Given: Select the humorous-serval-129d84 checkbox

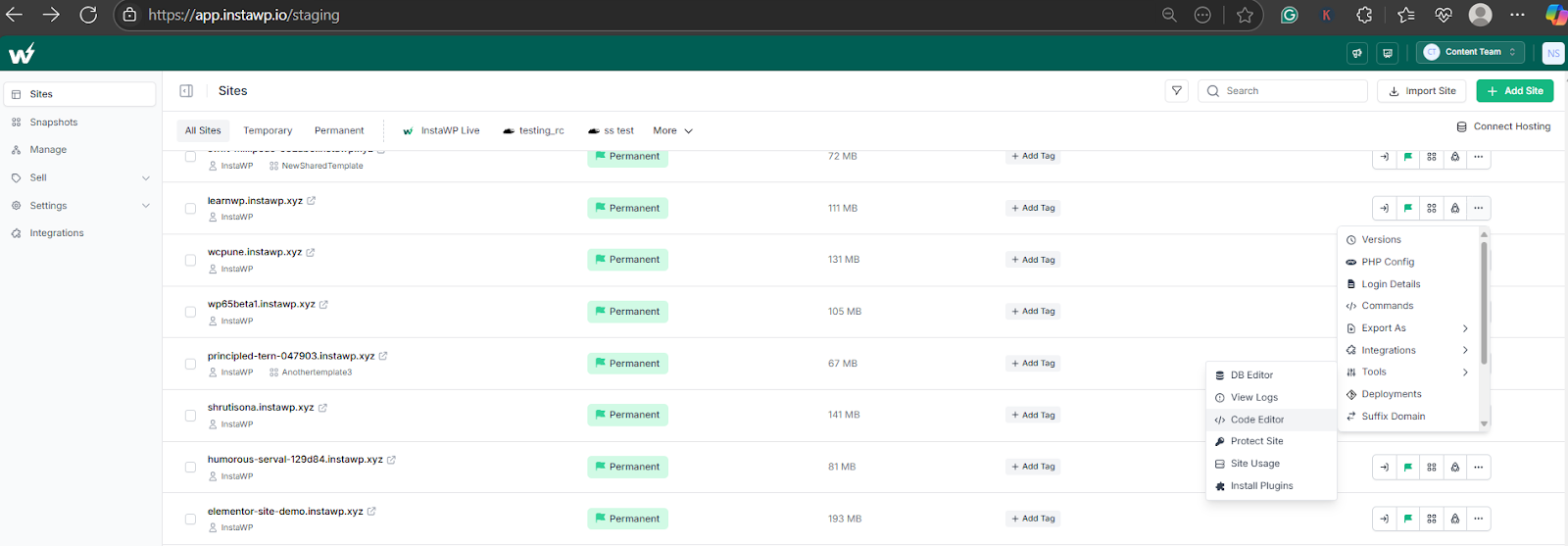Looking at the screenshot, I should 190,467.
